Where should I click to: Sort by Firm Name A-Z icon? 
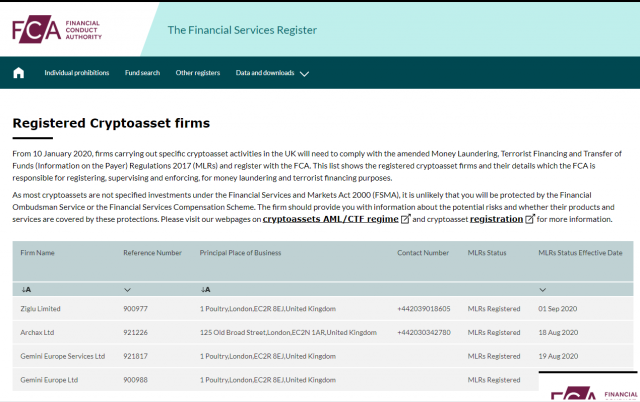(x=25, y=289)
